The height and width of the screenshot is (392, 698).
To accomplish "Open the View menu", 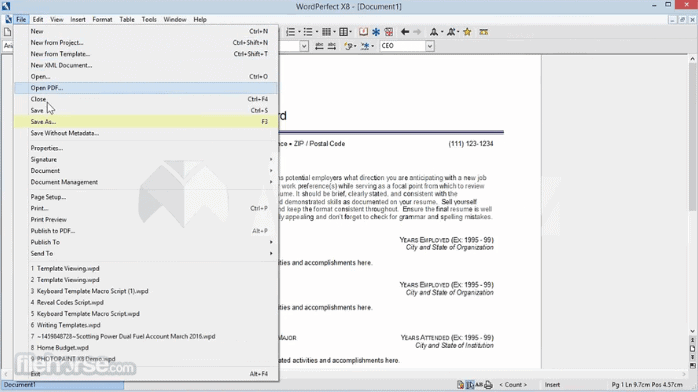I will pyautogui.click(x=57, y=20).
